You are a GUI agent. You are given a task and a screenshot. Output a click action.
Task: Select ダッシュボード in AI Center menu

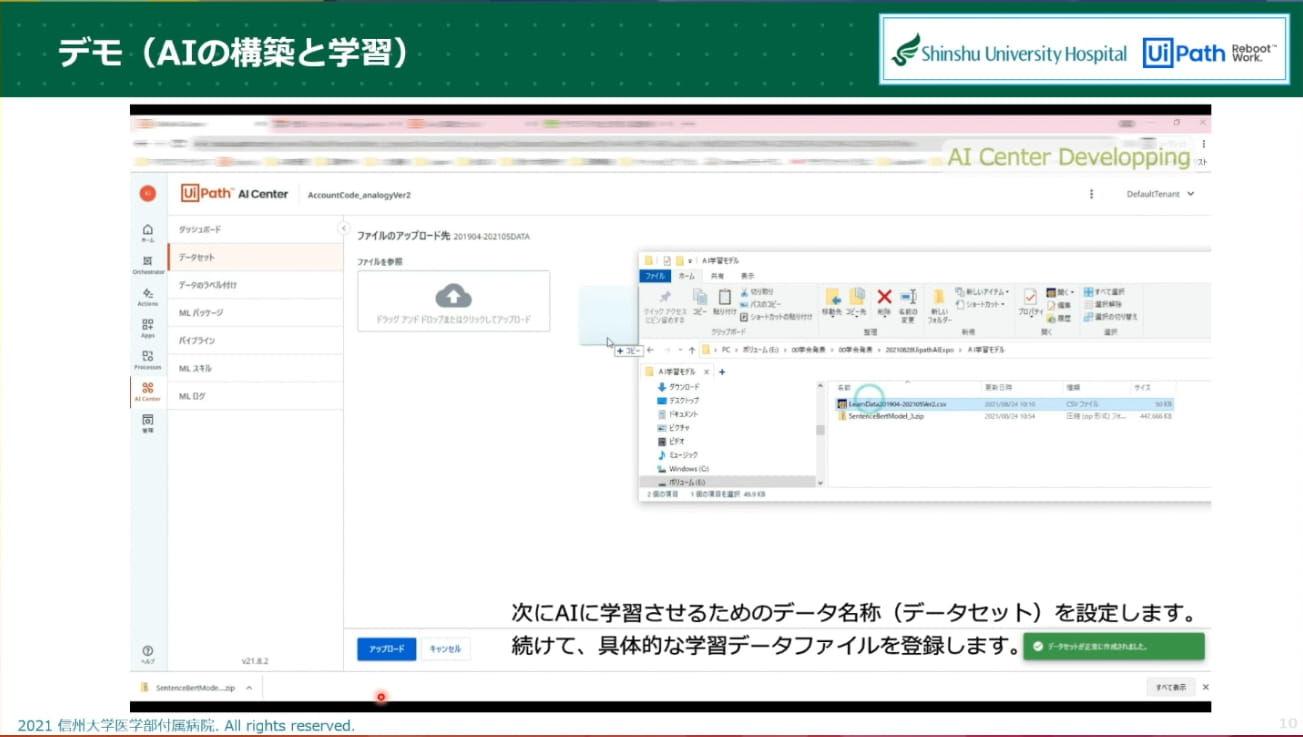(x=255, y=229)
